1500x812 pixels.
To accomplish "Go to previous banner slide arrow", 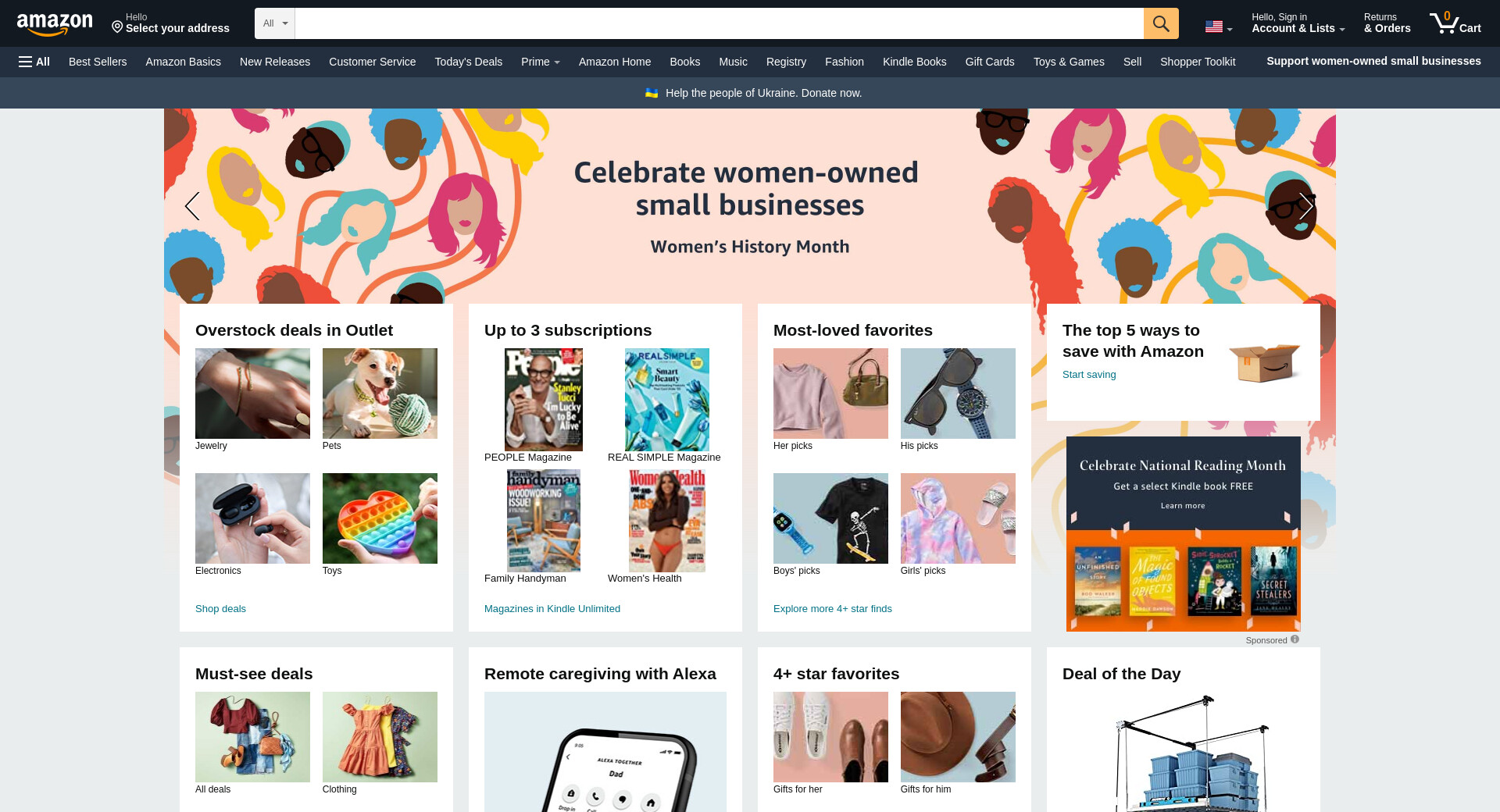I will 192,206.
